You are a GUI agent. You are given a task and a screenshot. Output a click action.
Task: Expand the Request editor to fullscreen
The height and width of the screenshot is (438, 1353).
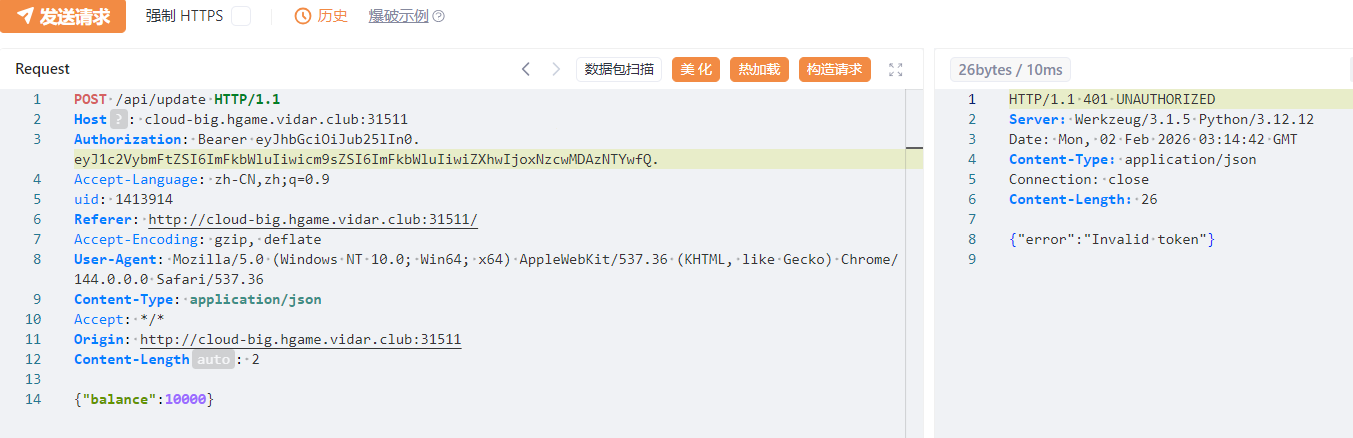[x=896, y=69]
